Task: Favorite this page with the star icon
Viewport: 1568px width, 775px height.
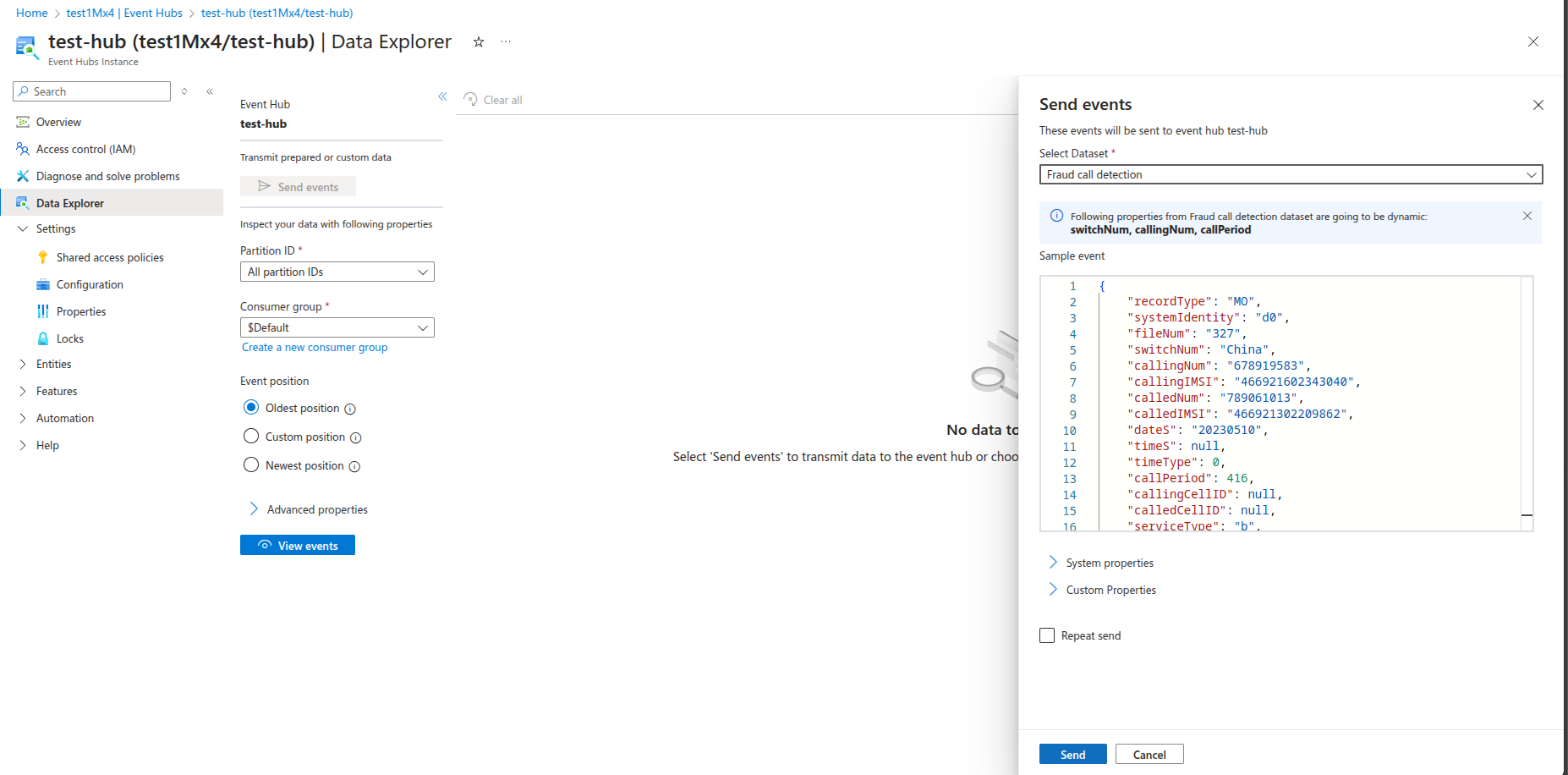Action: (479, 41)
